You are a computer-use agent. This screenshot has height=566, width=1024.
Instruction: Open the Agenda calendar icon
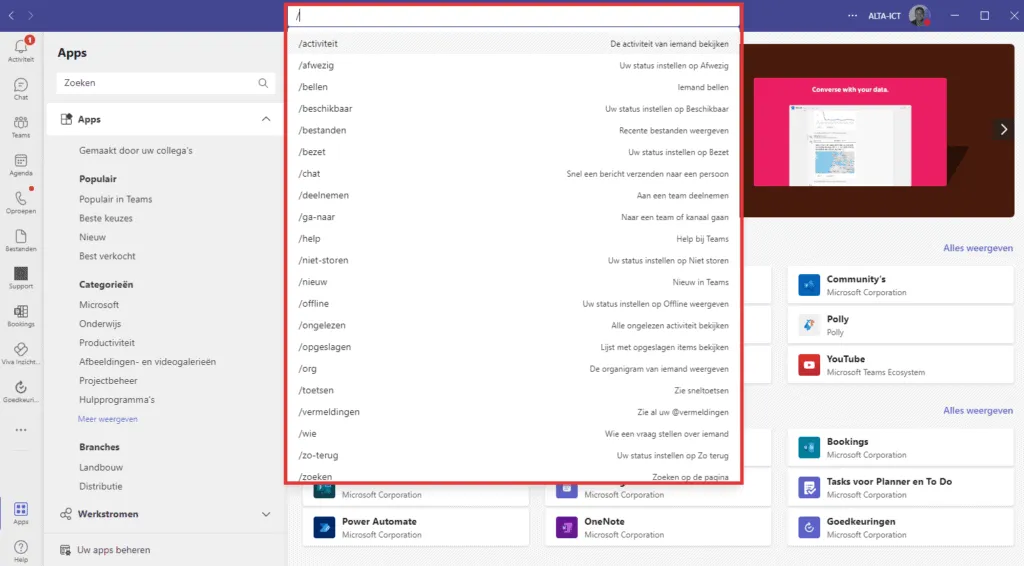(x=21, y=164)
